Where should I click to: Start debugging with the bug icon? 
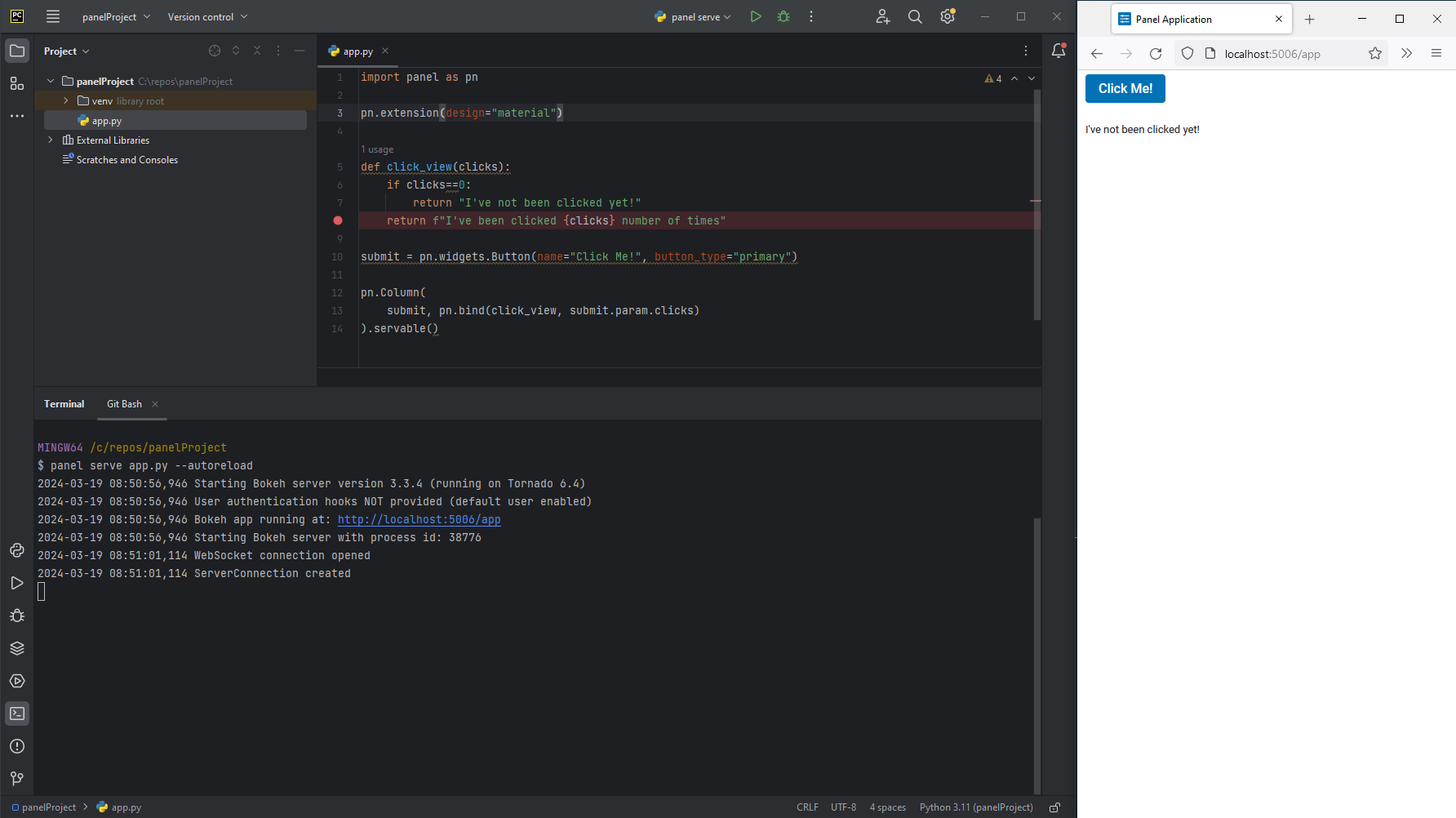pyautogui.click(x=783, y=16)
